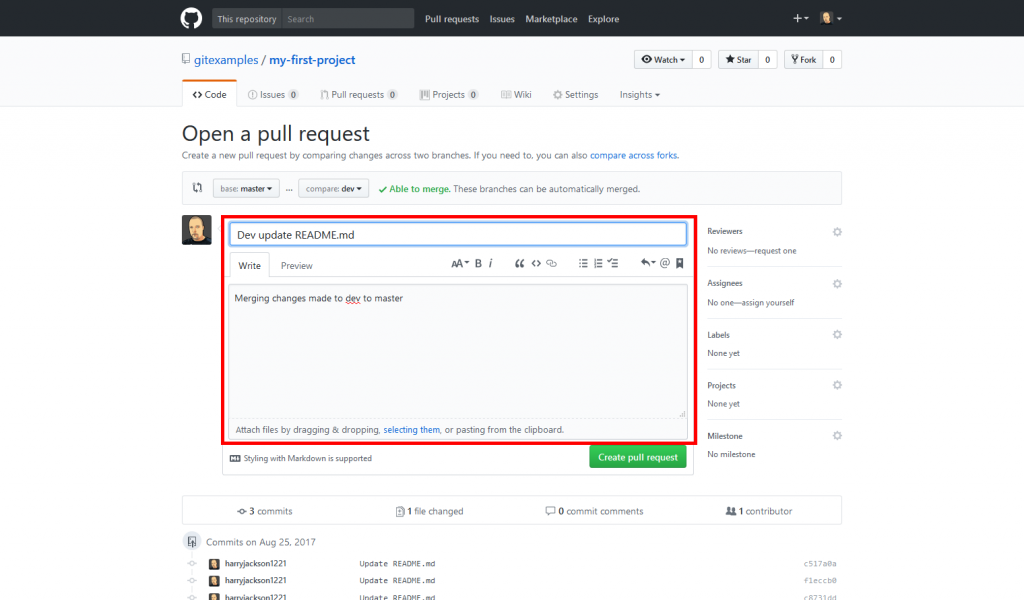Add a task list from the toolbar
This screenshot has width=1024, height=600.
(612, 263)
